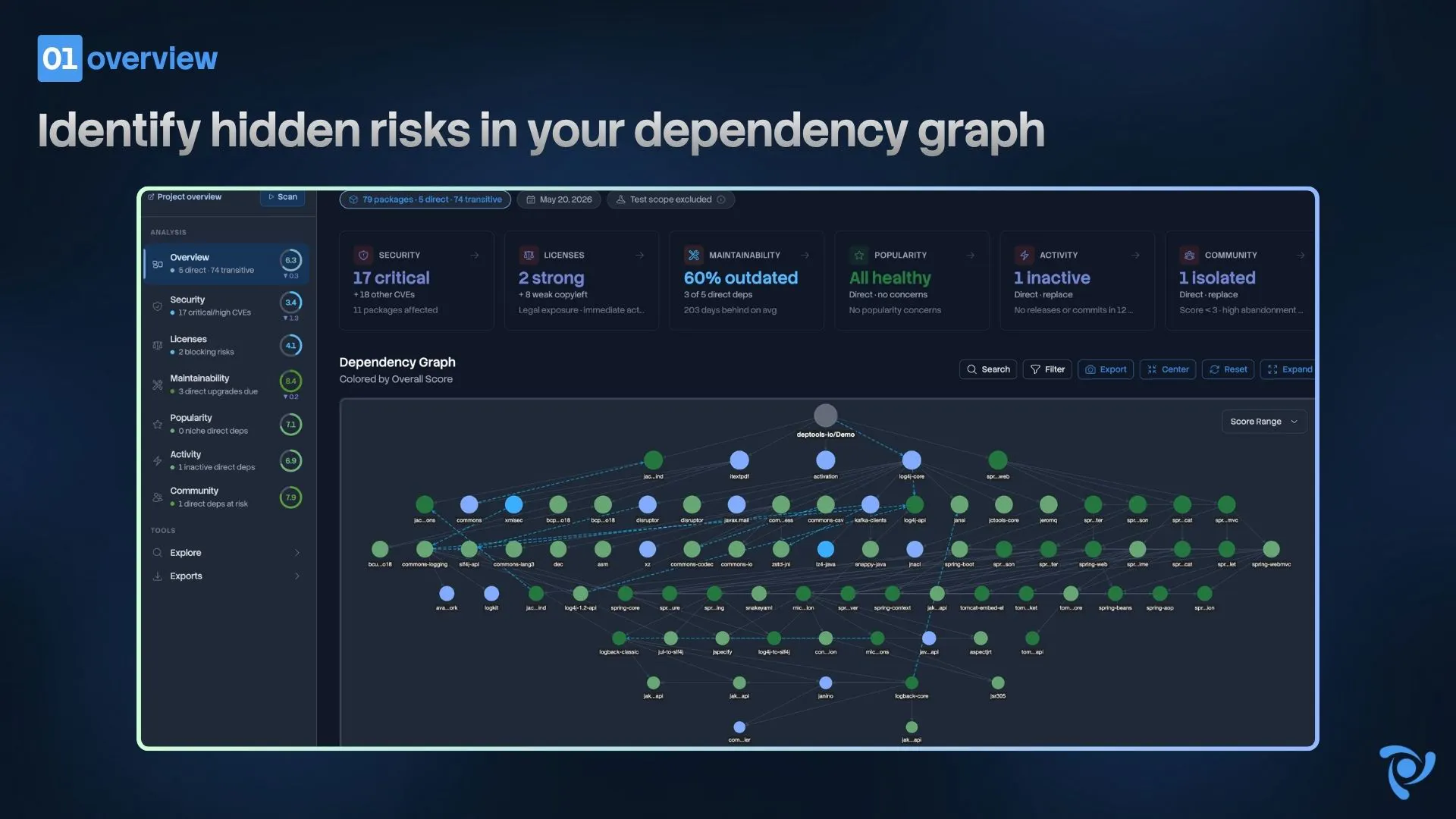This screenshot has height=819, width=1456.
Task: Open Maintainability card details arrow
Action: coord(805,256)
